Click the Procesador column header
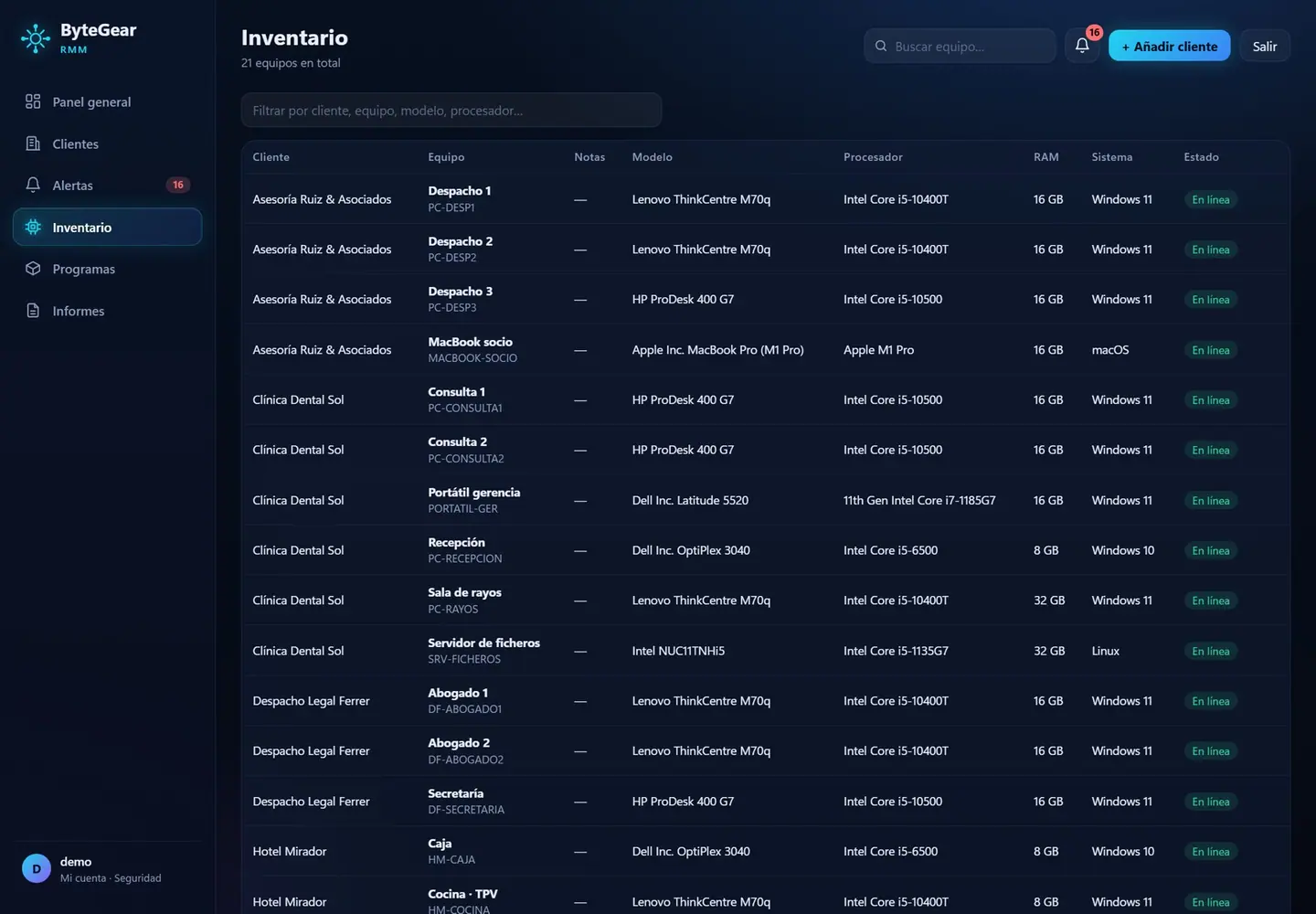 (x=873, y=157)
